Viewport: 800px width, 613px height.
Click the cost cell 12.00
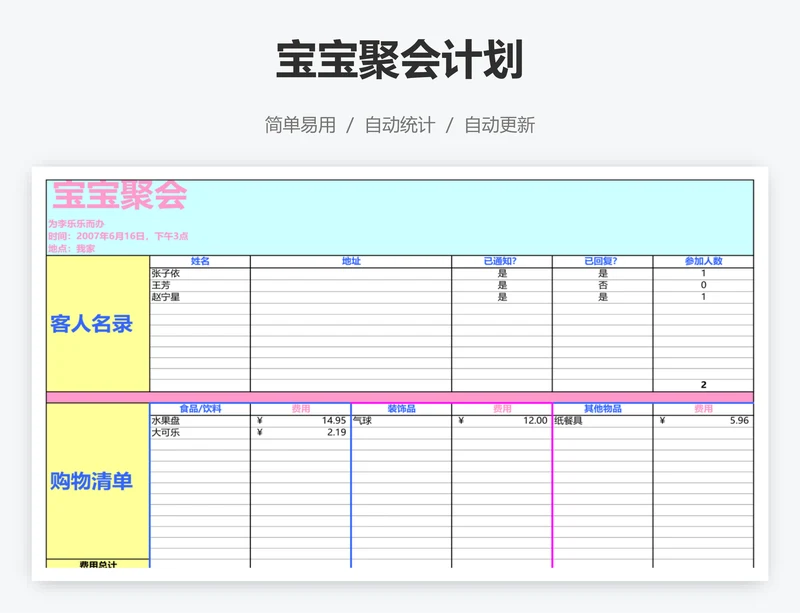(502, 421)
